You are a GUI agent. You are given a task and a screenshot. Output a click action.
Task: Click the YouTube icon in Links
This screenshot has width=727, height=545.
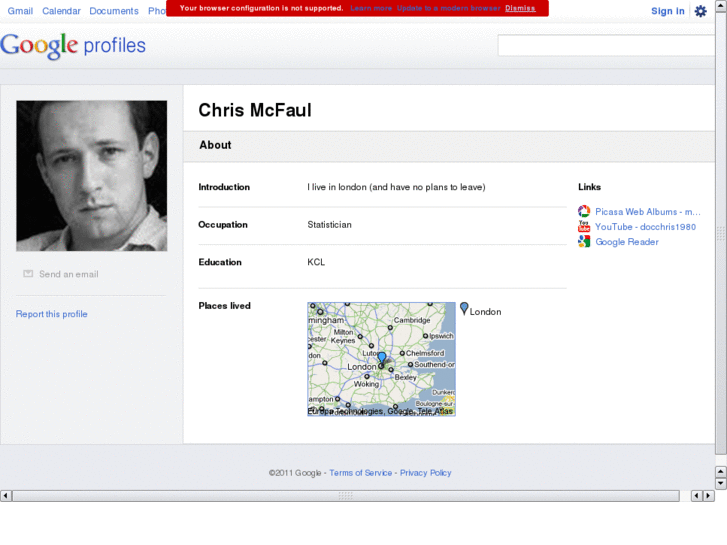(584, 226)
